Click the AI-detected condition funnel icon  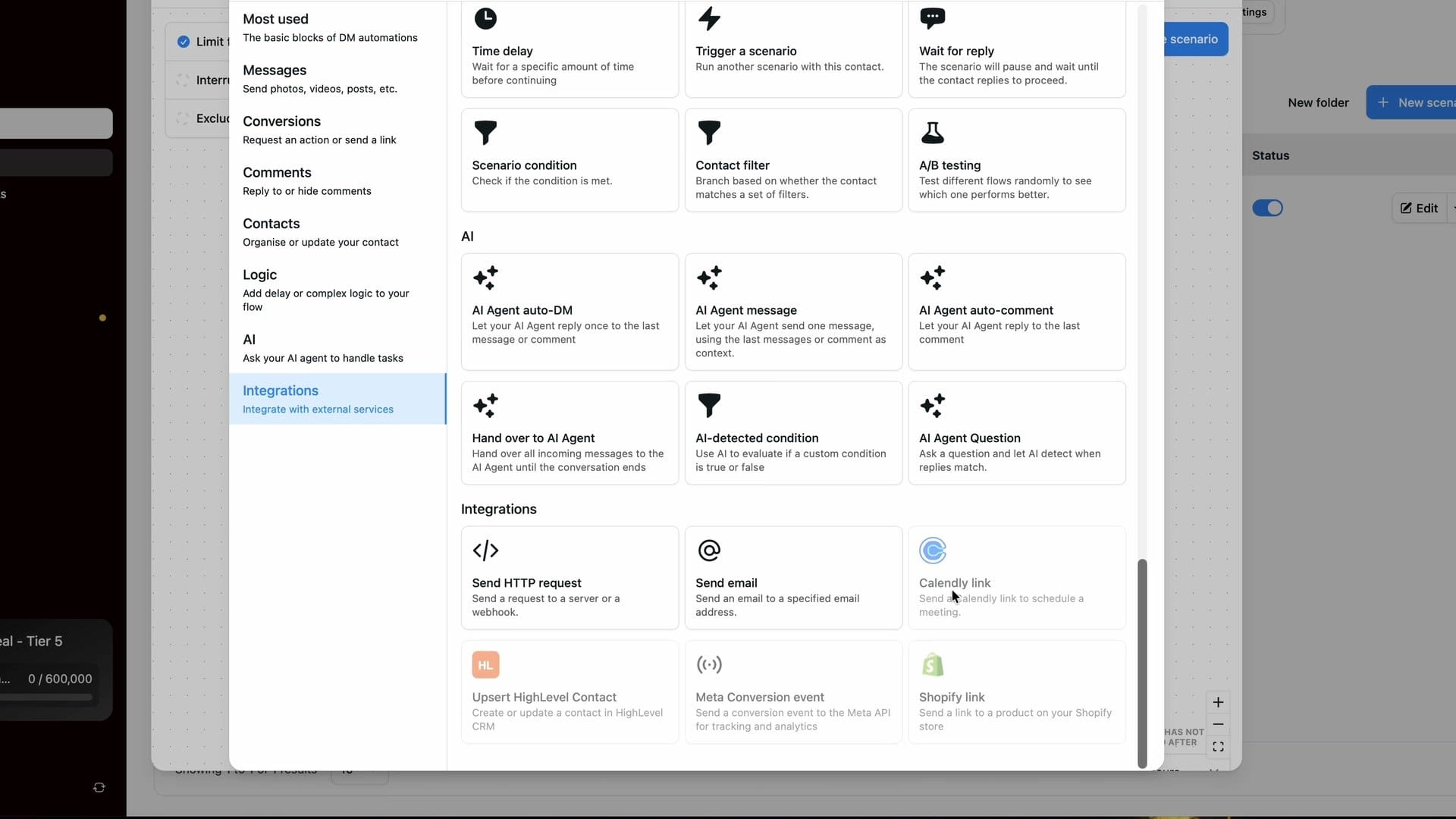coord(709,406)
